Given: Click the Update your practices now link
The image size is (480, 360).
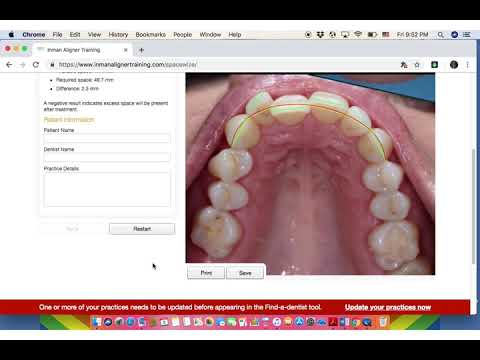Looking at the screenshot, I should pyautogui.click(x=388, y=307).
